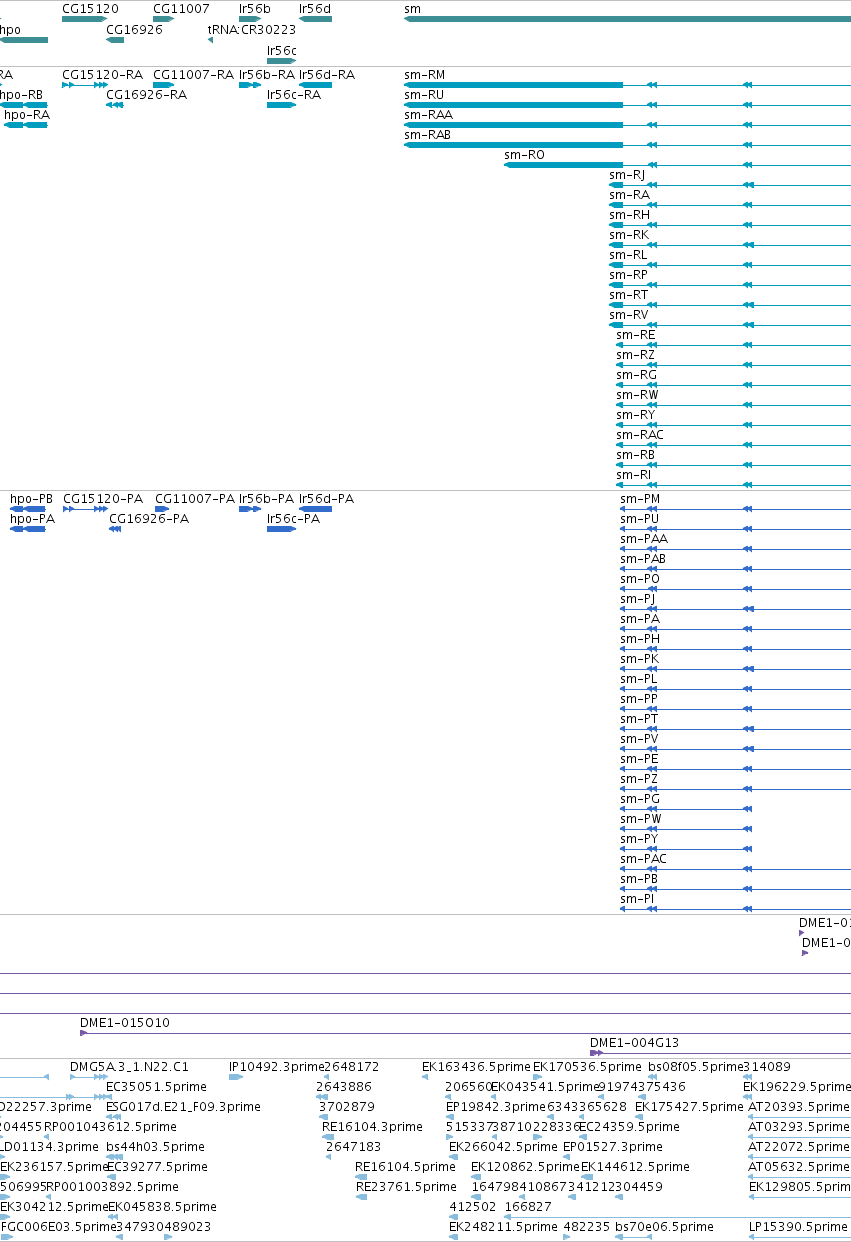This screenshot has width=851, height=1242.
Task: Click the sm-RO transcript exon bar
Action: [563, 165]
